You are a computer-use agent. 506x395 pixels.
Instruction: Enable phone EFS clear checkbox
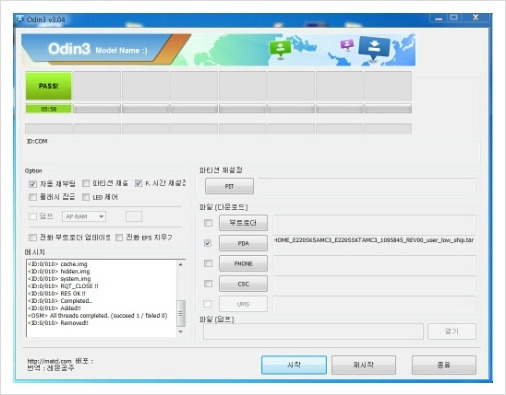pyautogui.click(x=119, y=237)
